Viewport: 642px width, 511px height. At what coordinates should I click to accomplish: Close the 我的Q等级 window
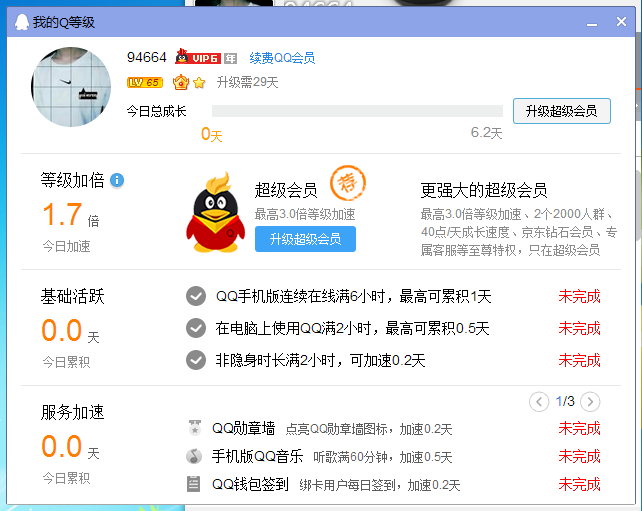[621, 21]
